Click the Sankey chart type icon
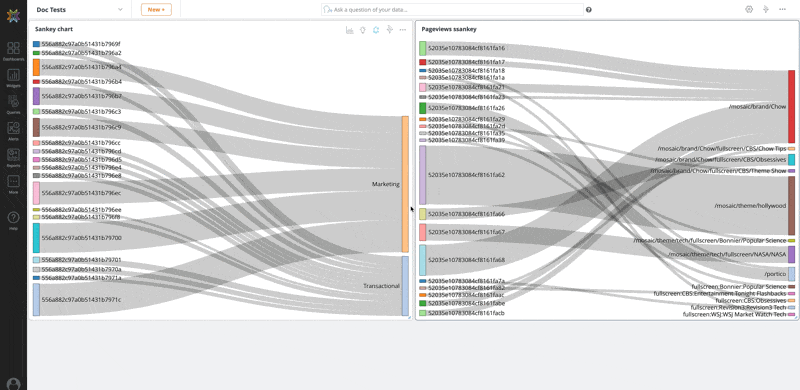Image resolution: width=800 pixels, height=390 pixels. (349, 30)
